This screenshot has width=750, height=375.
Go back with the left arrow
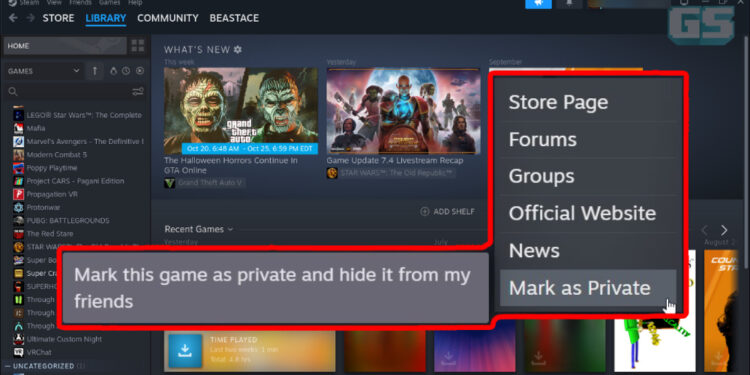pyautogui.click(x=13, y=18)
